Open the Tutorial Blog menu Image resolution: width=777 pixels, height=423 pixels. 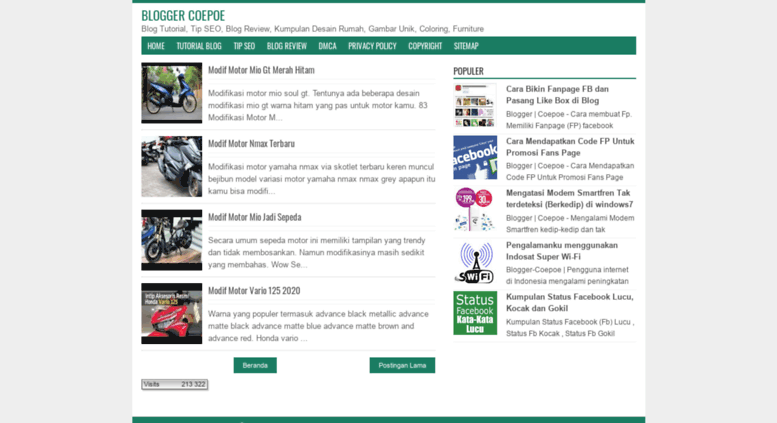(x=199, y=46)
